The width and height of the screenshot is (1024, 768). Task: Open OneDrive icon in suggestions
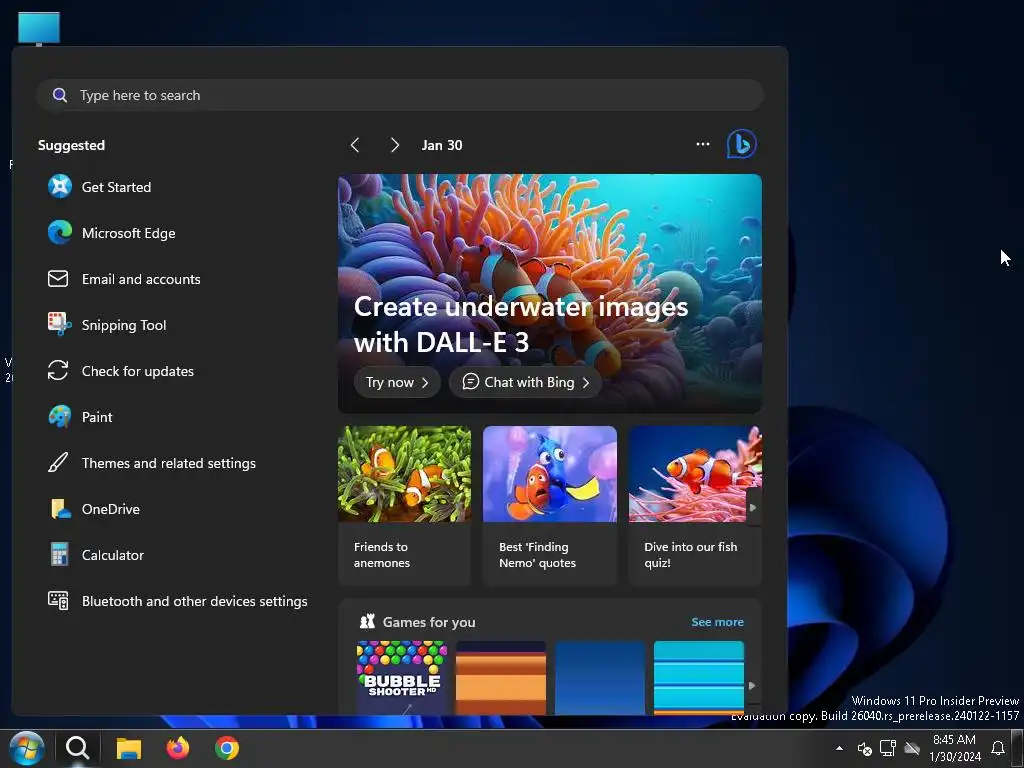tap(59, 509)
